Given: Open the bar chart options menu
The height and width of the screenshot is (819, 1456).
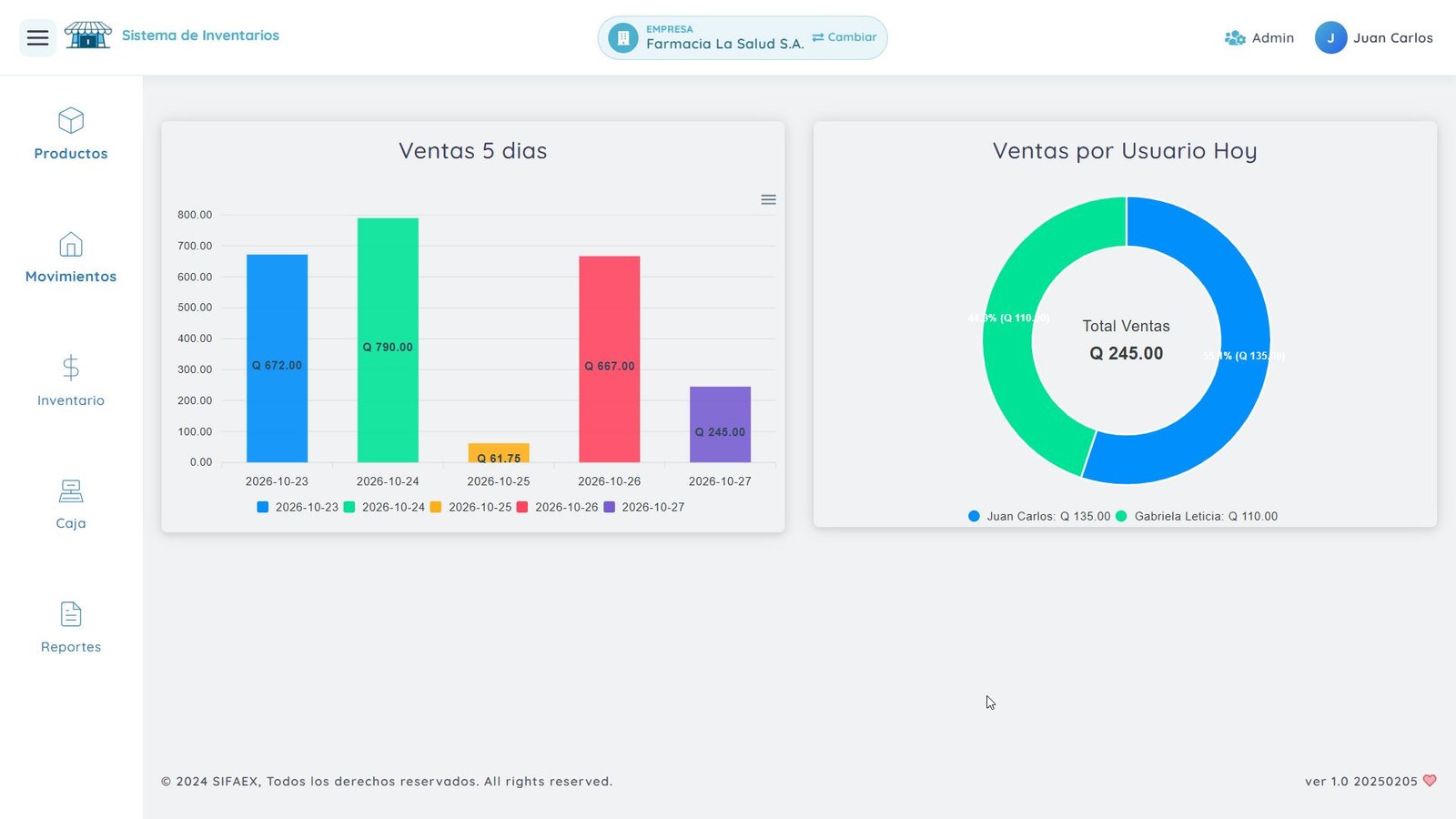Looking at the screenshot, I should [x=768, y=199].
